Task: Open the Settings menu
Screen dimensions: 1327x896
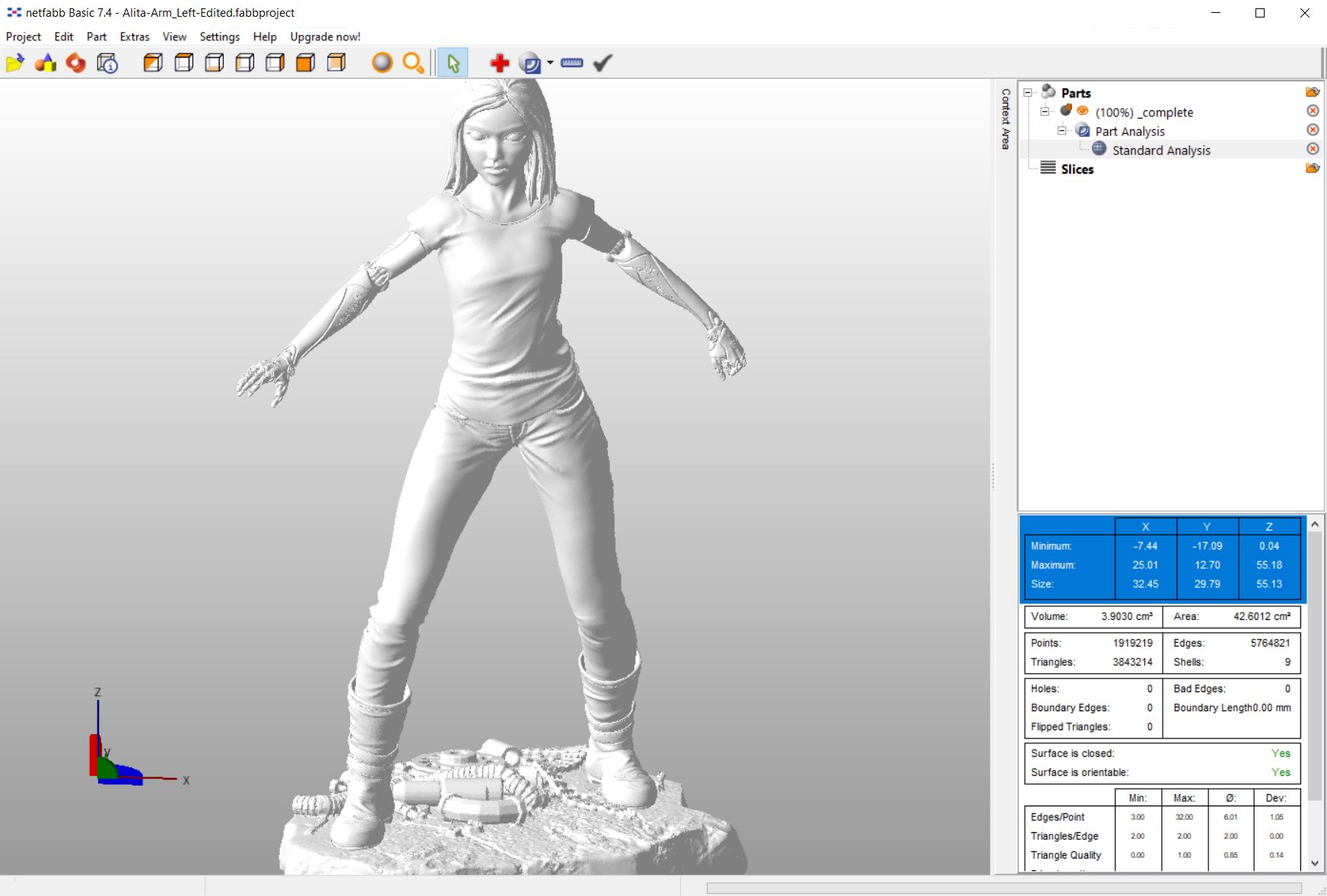Action: [x=220, y=37]
